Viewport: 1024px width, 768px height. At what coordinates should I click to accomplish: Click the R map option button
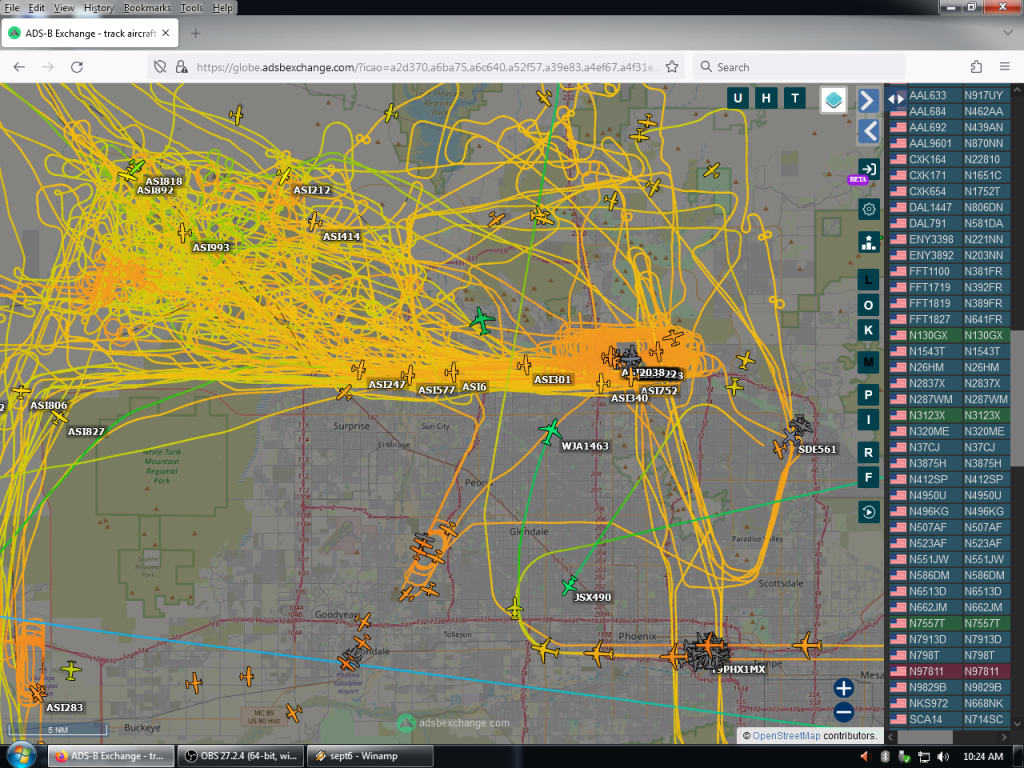[868, 452]
